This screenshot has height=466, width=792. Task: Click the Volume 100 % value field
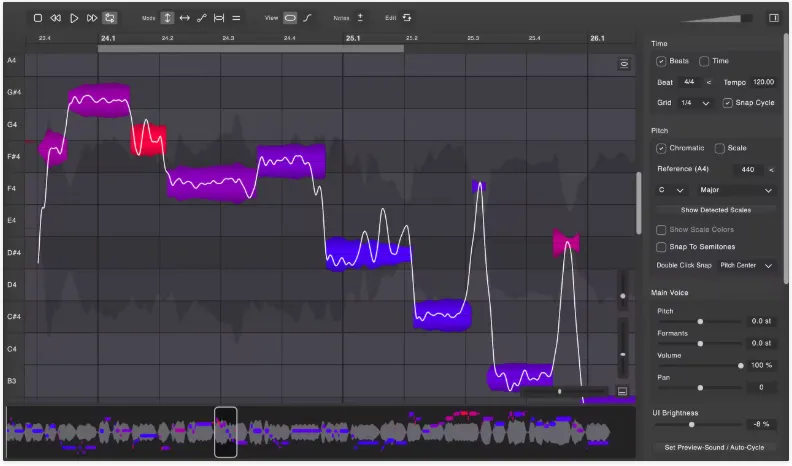[x=761, y=366]
